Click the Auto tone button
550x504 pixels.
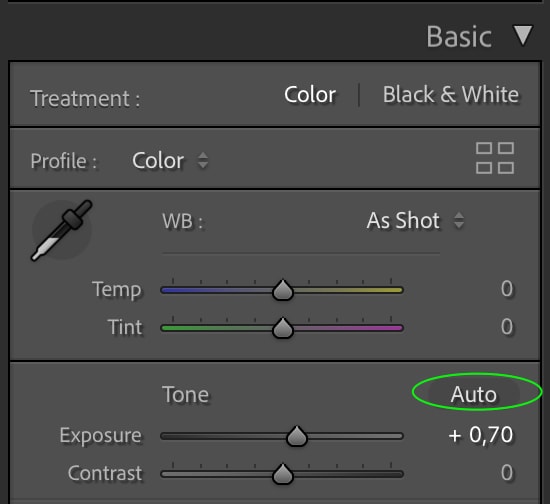(474, 394)
